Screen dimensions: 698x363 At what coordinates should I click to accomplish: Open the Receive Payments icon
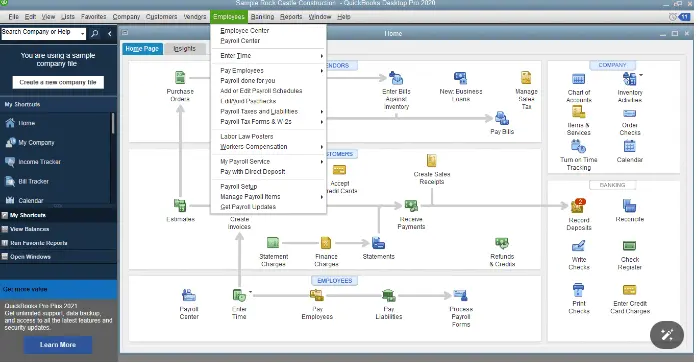[x=411, y=206]
